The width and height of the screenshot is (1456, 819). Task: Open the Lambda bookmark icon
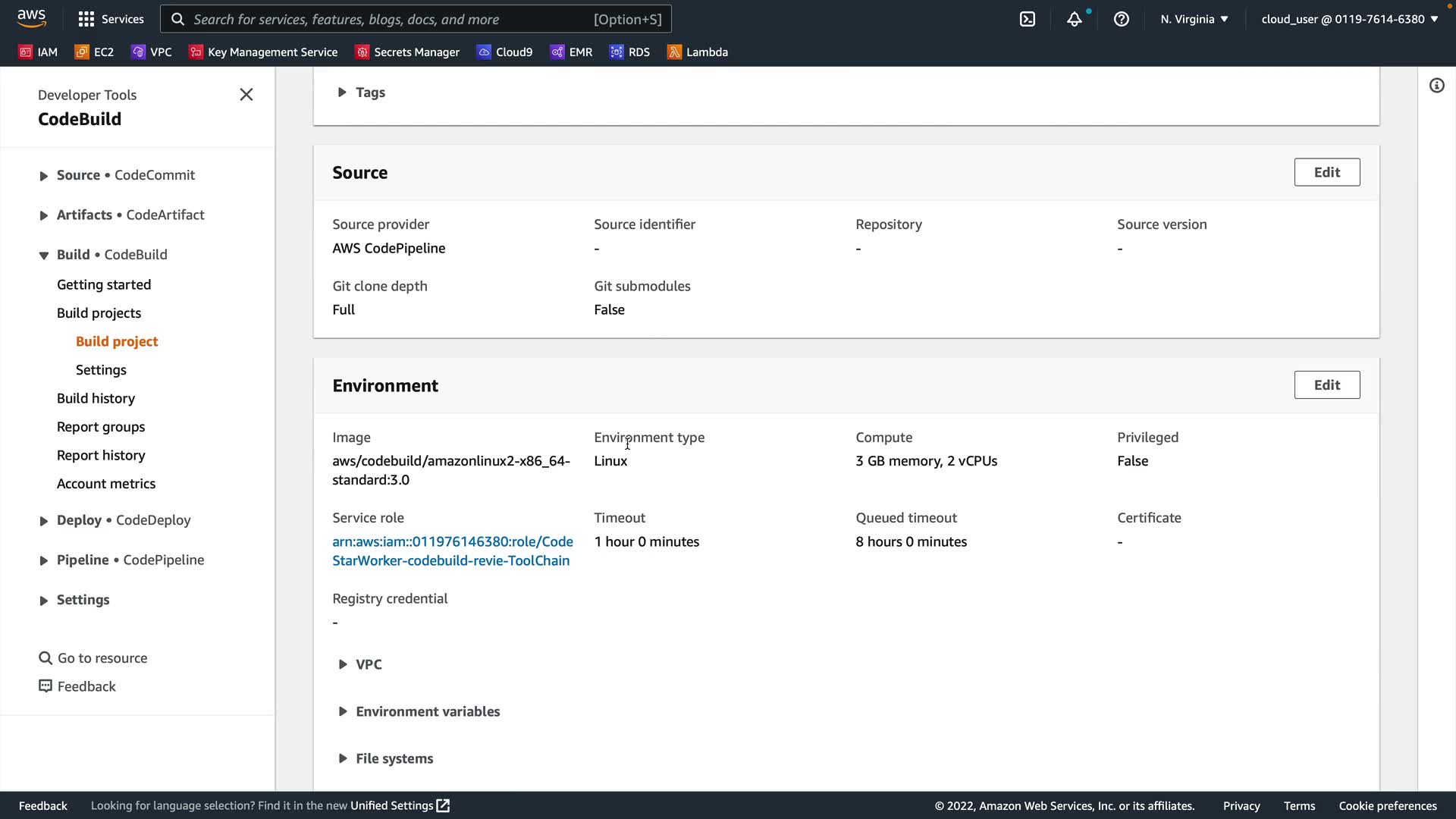point(674,52)
